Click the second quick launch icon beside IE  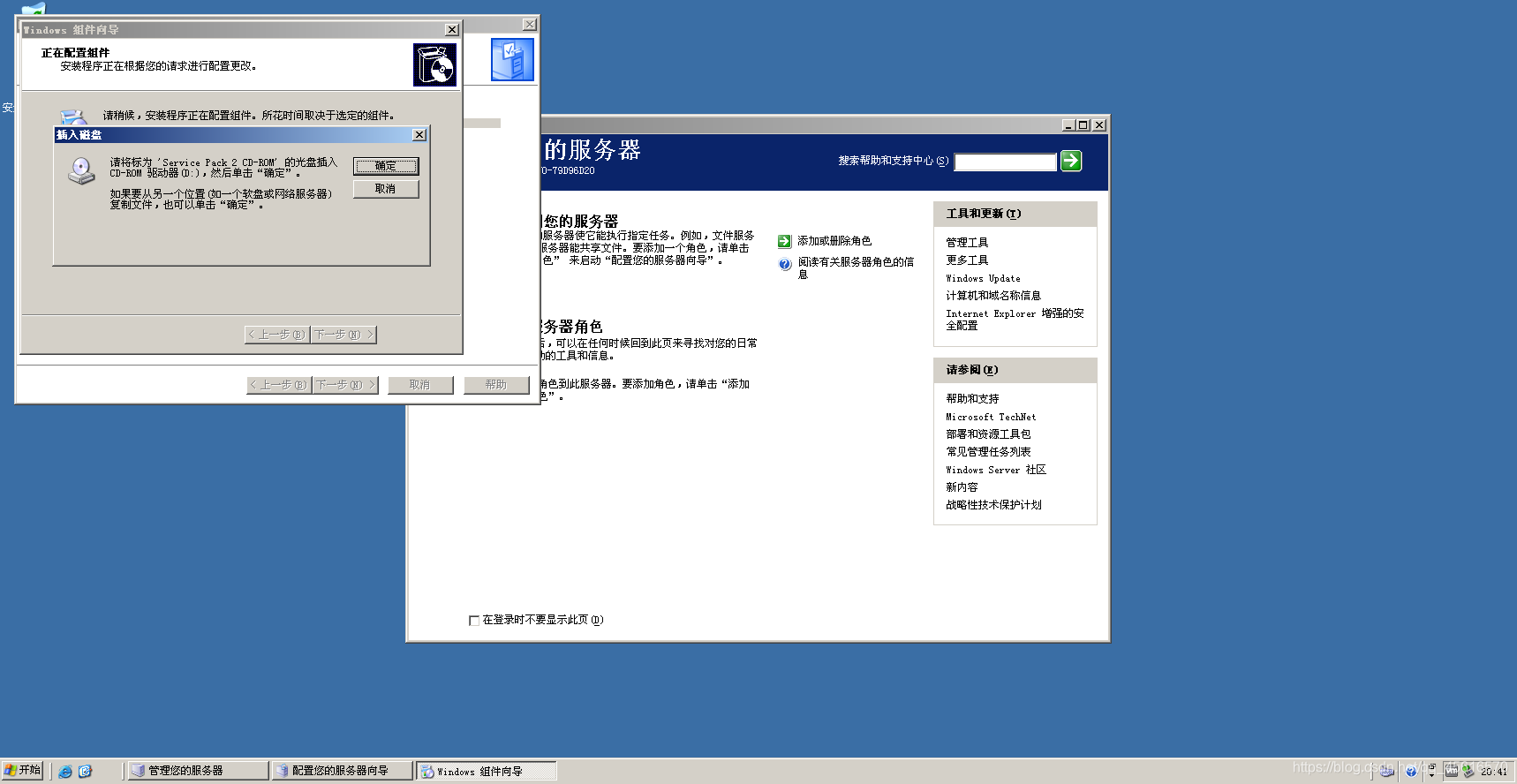85,772
